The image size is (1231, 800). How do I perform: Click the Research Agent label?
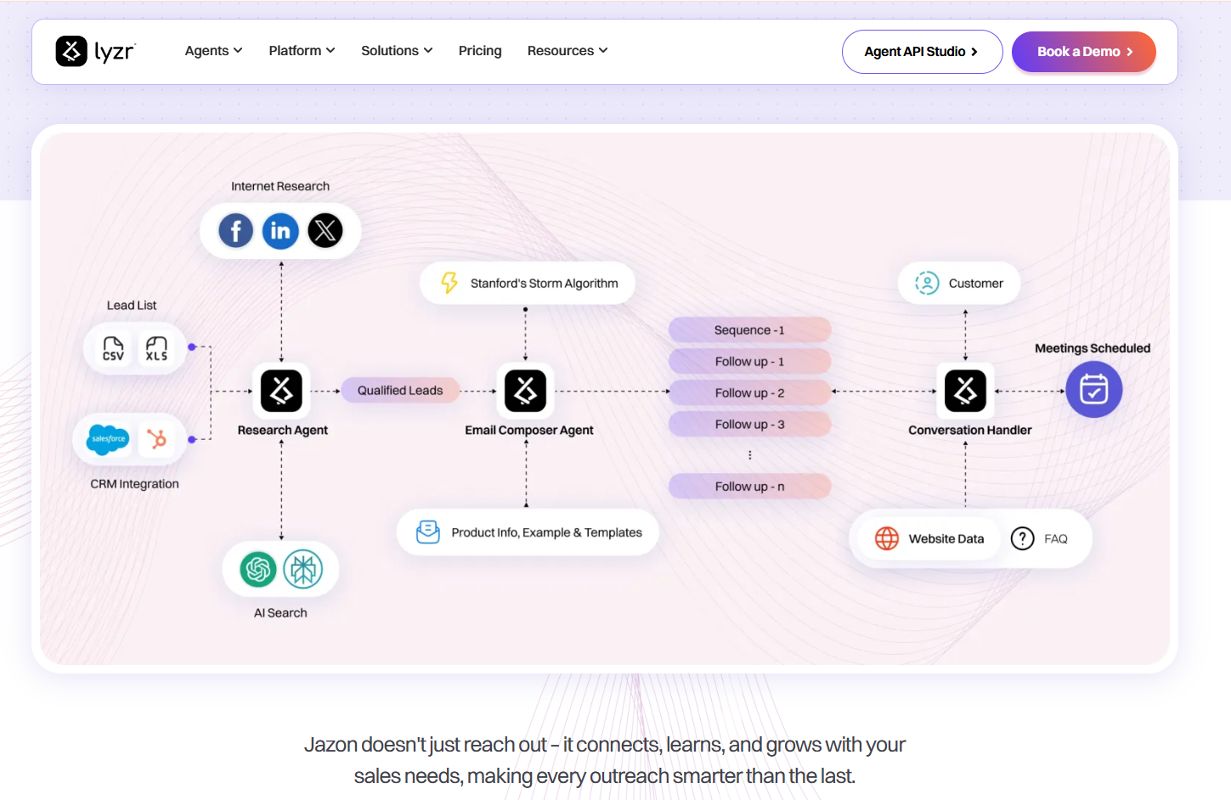coord(283,430)
